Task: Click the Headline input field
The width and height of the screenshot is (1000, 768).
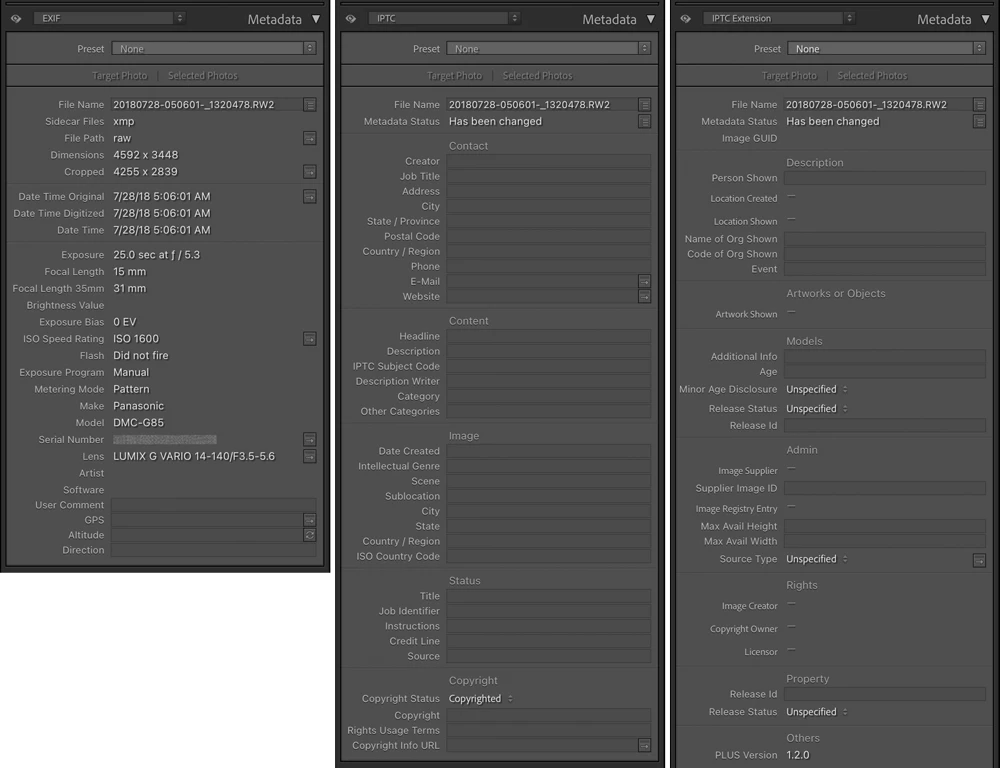Action: tap(548, 336)
